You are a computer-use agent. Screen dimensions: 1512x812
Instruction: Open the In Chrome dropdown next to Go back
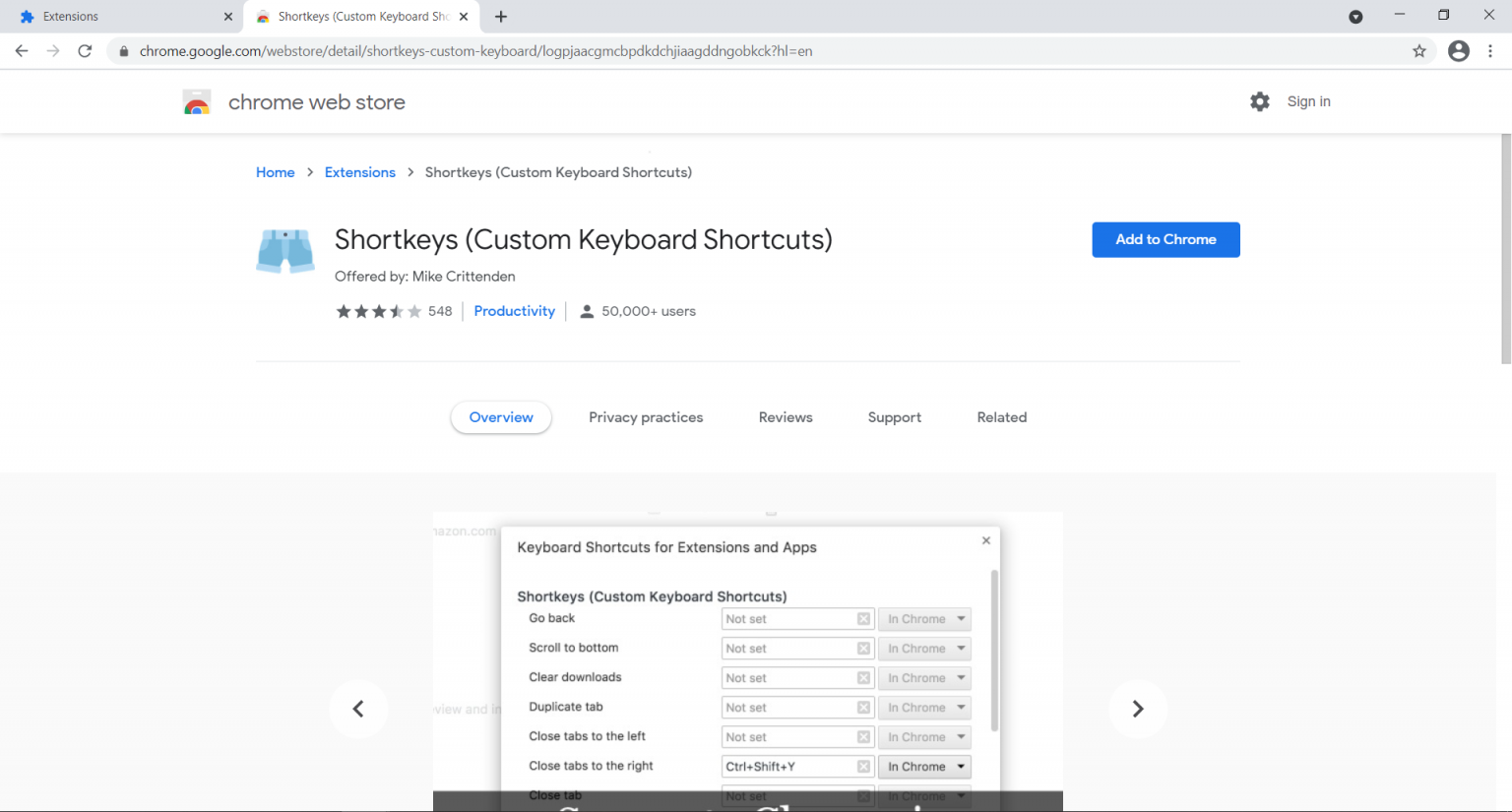923,618
